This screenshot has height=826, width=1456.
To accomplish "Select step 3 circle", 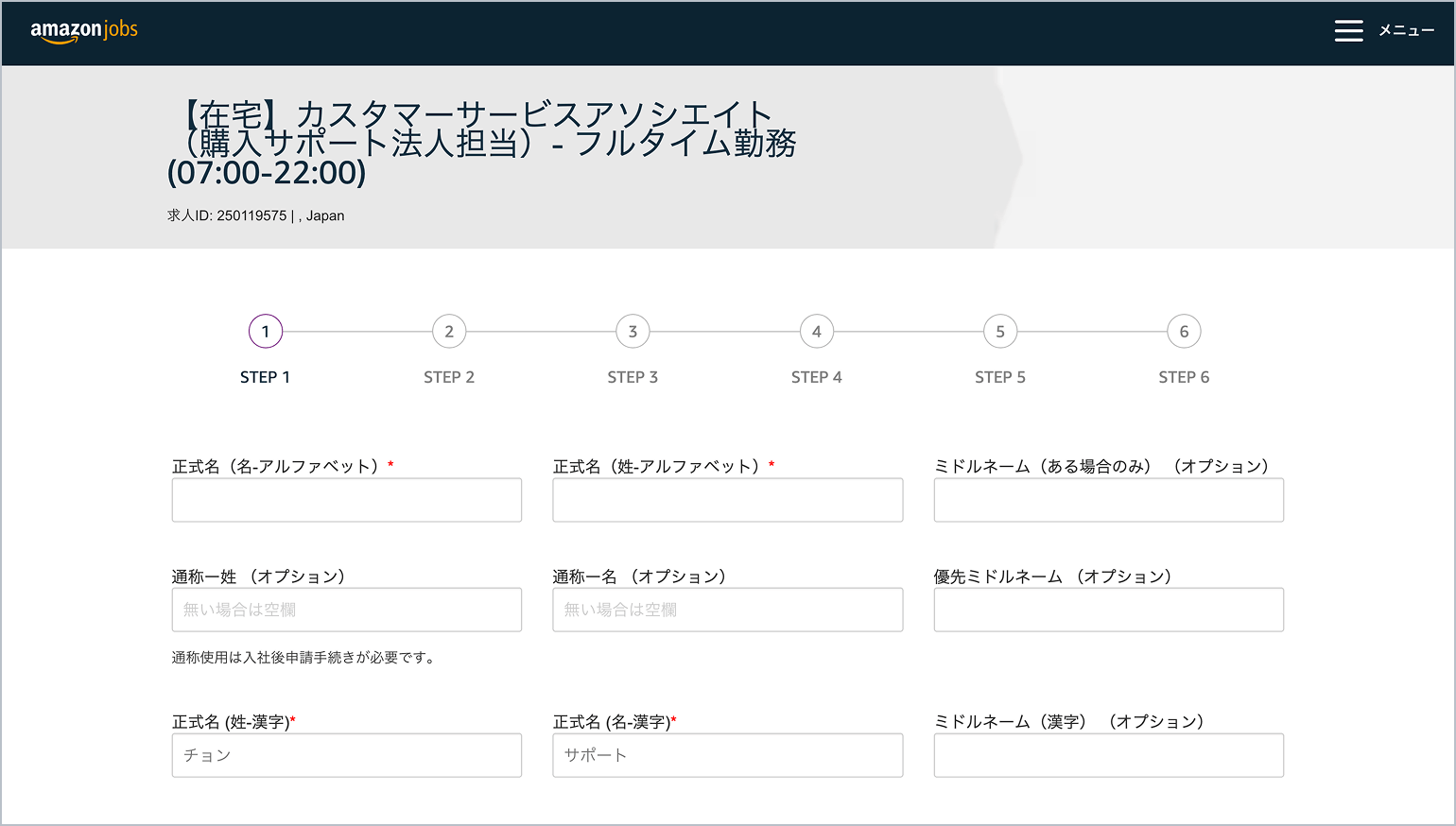I will click(633, 332).
